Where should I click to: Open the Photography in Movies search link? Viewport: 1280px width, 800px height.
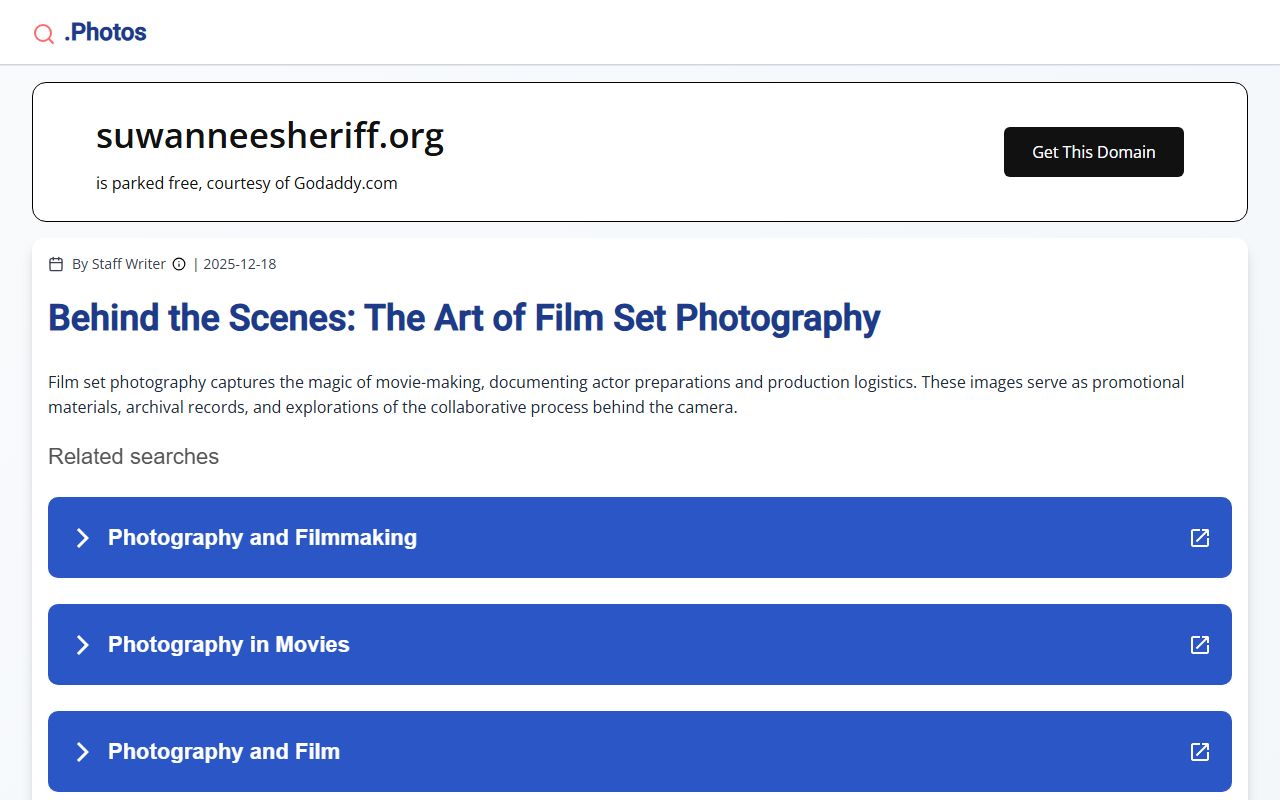(228, 645)
